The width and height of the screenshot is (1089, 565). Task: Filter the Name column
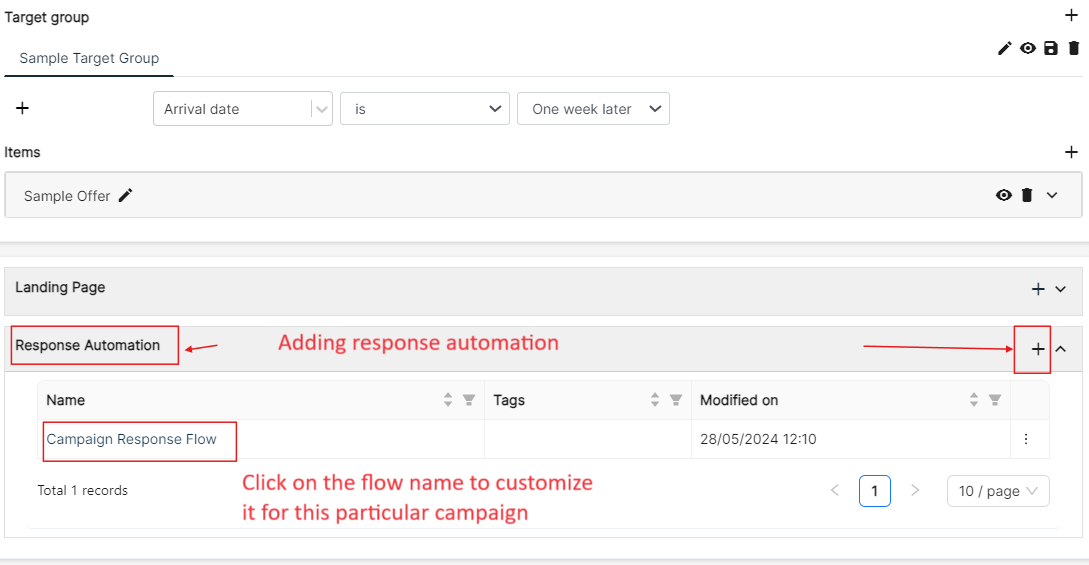pos(469,400)
